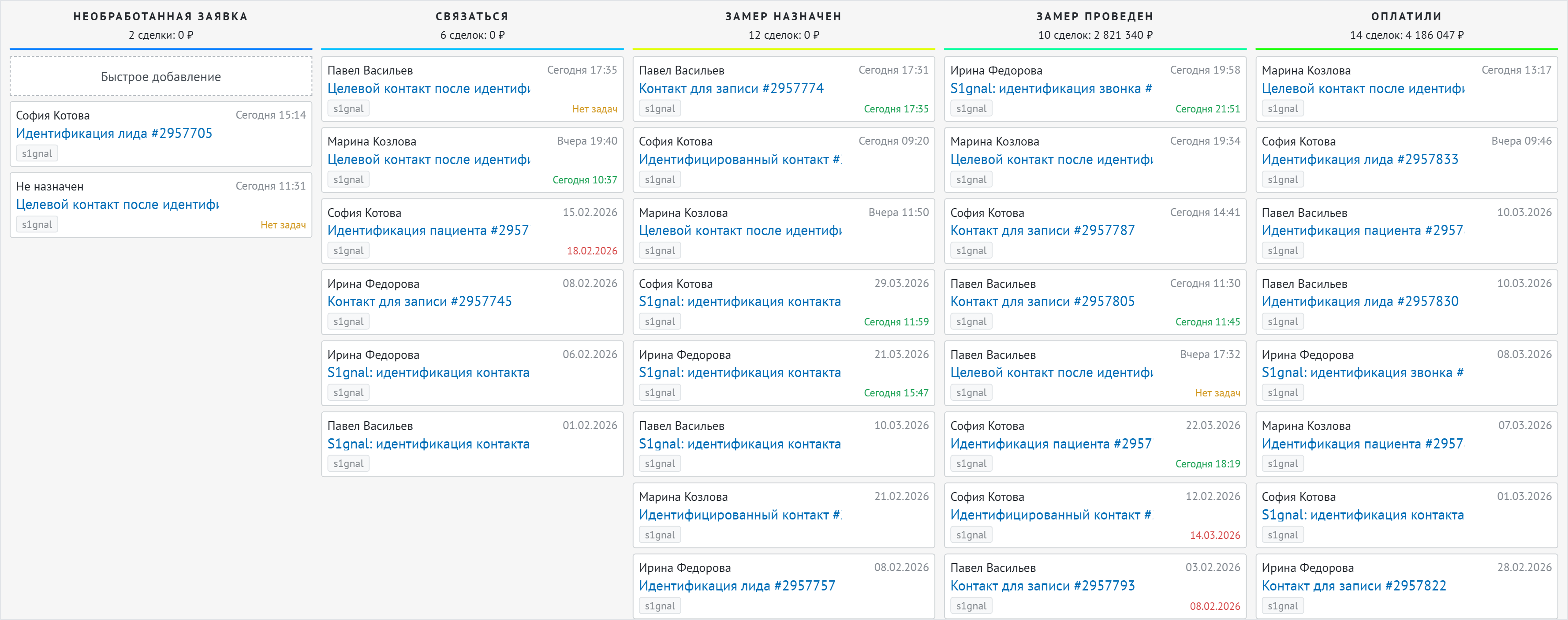Click the Быстрое добавление quick add box
Screen dimensions: 1568x620
tap(161, 77)
